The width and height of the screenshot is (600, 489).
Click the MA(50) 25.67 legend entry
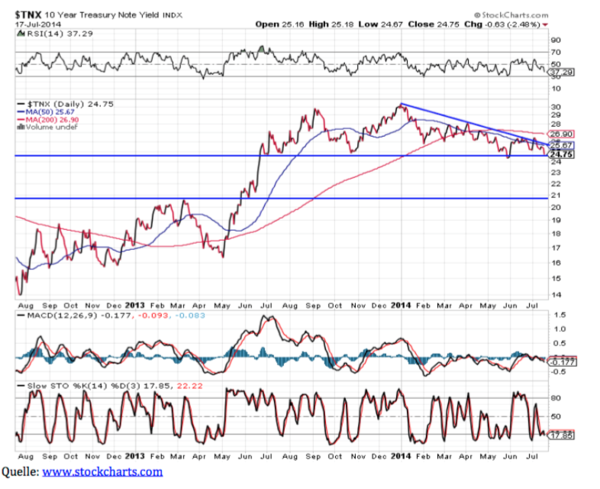click(x=52, y=114)
